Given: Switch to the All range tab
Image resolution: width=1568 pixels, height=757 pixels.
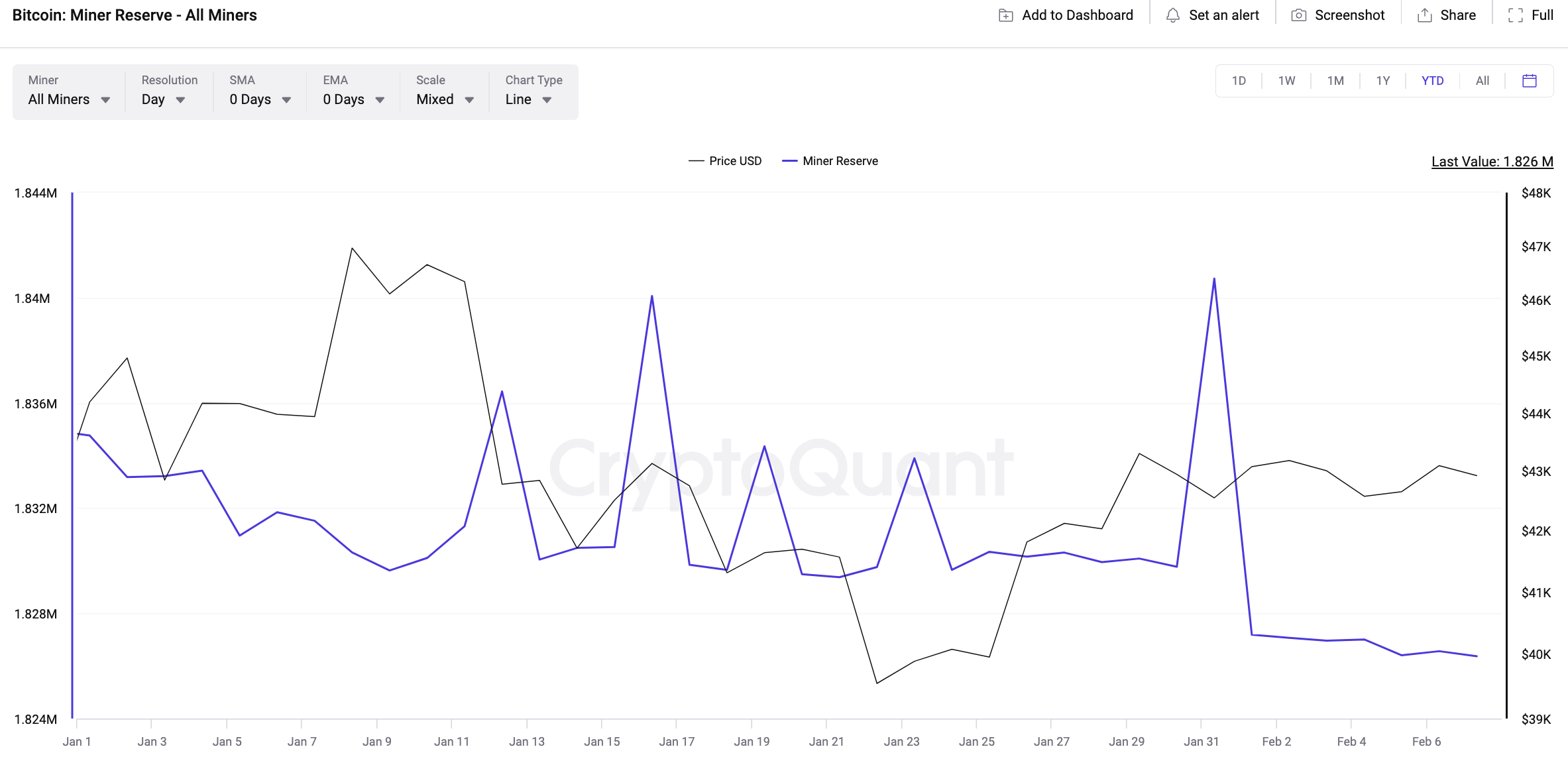Looking at the screenshot, I should [x=1482, y=81].
